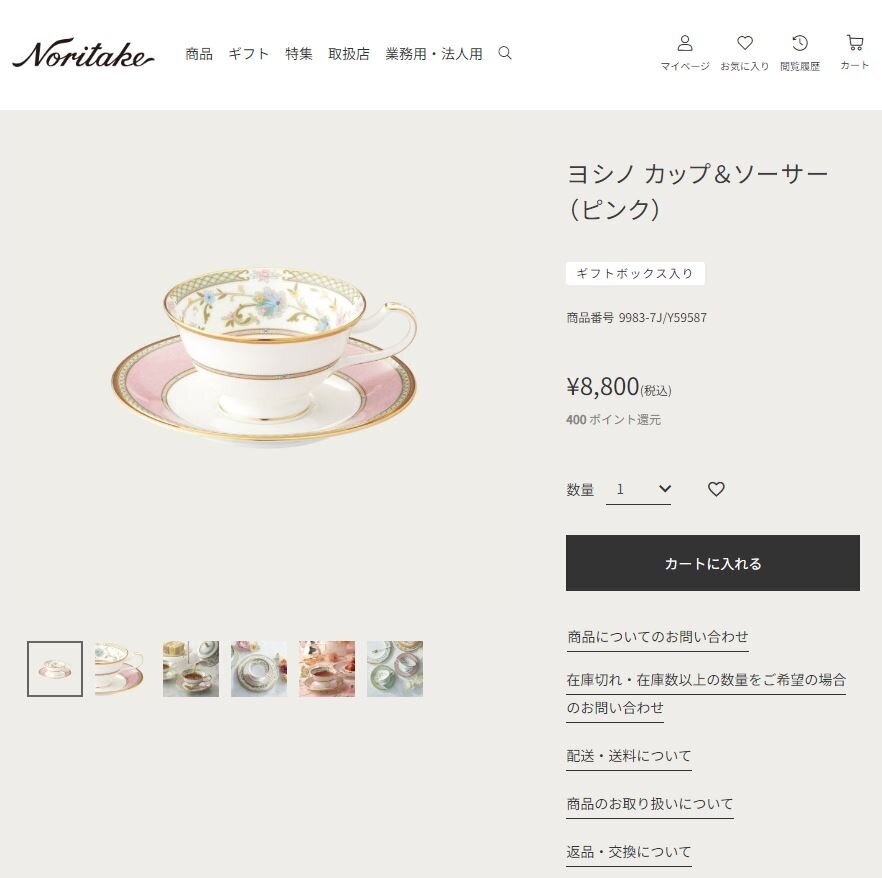Open the search magnifier icon

pyautogui.click(x=505, y=53)
